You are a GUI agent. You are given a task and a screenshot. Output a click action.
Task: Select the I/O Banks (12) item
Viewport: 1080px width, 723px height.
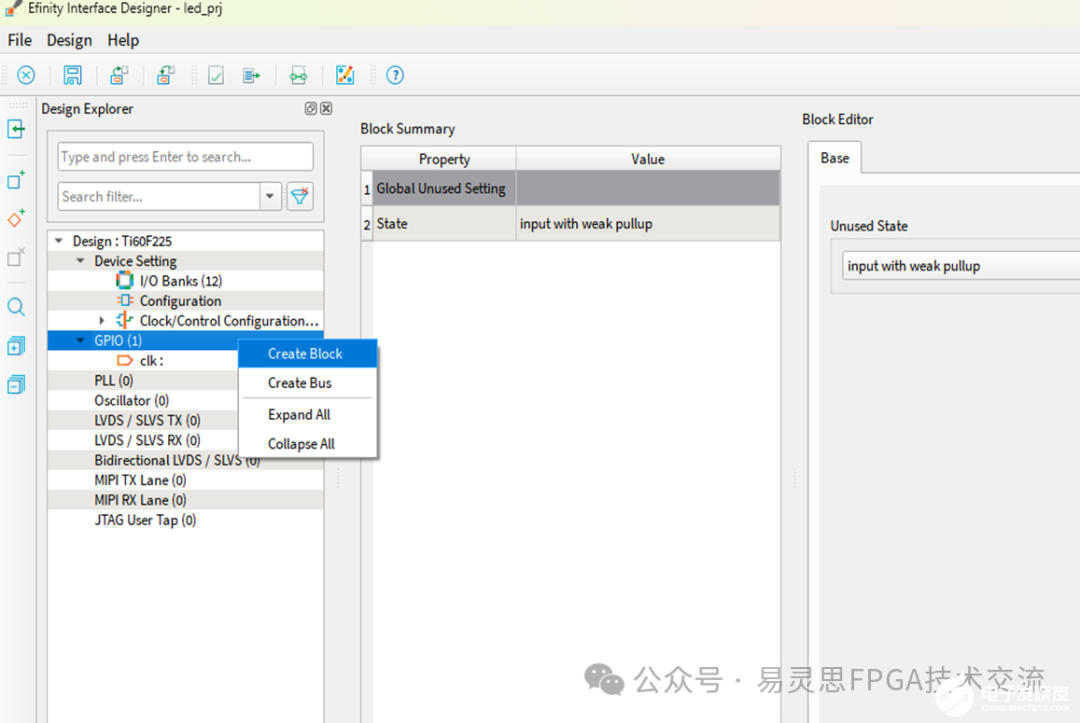tap(181, 280)
